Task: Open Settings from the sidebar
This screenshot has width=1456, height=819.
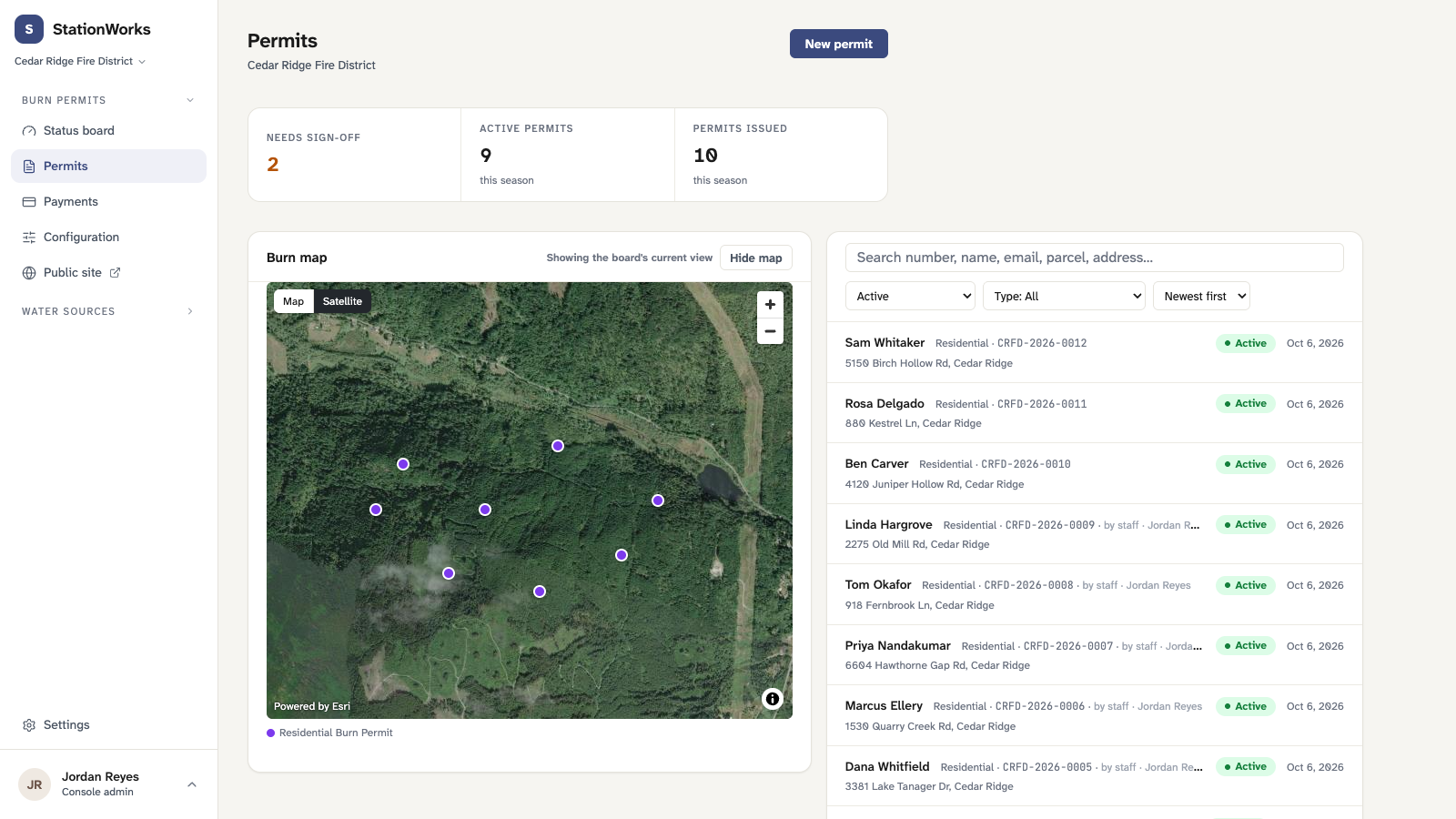Action: click(108, 725)
